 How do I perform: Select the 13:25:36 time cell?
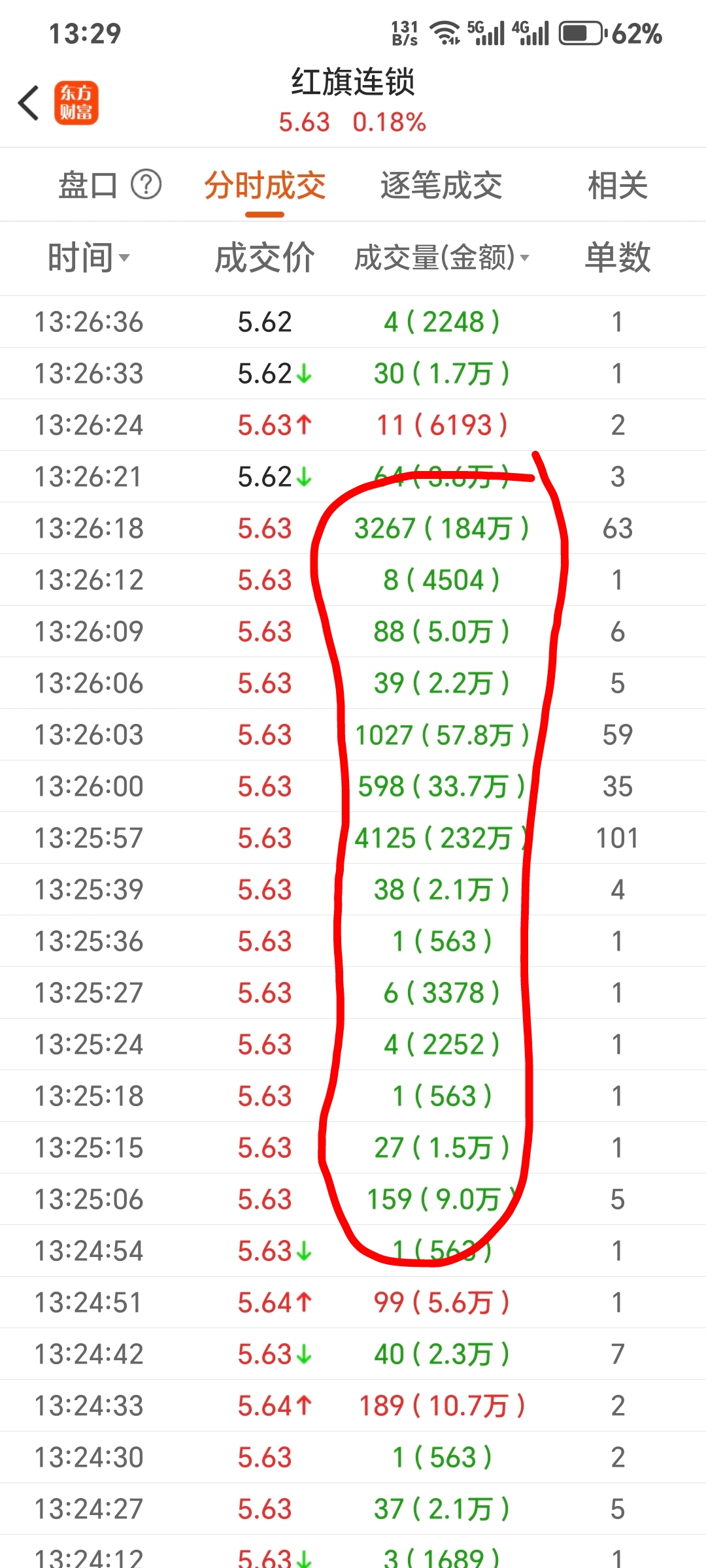pyautogui.click(x=89, y=941)
